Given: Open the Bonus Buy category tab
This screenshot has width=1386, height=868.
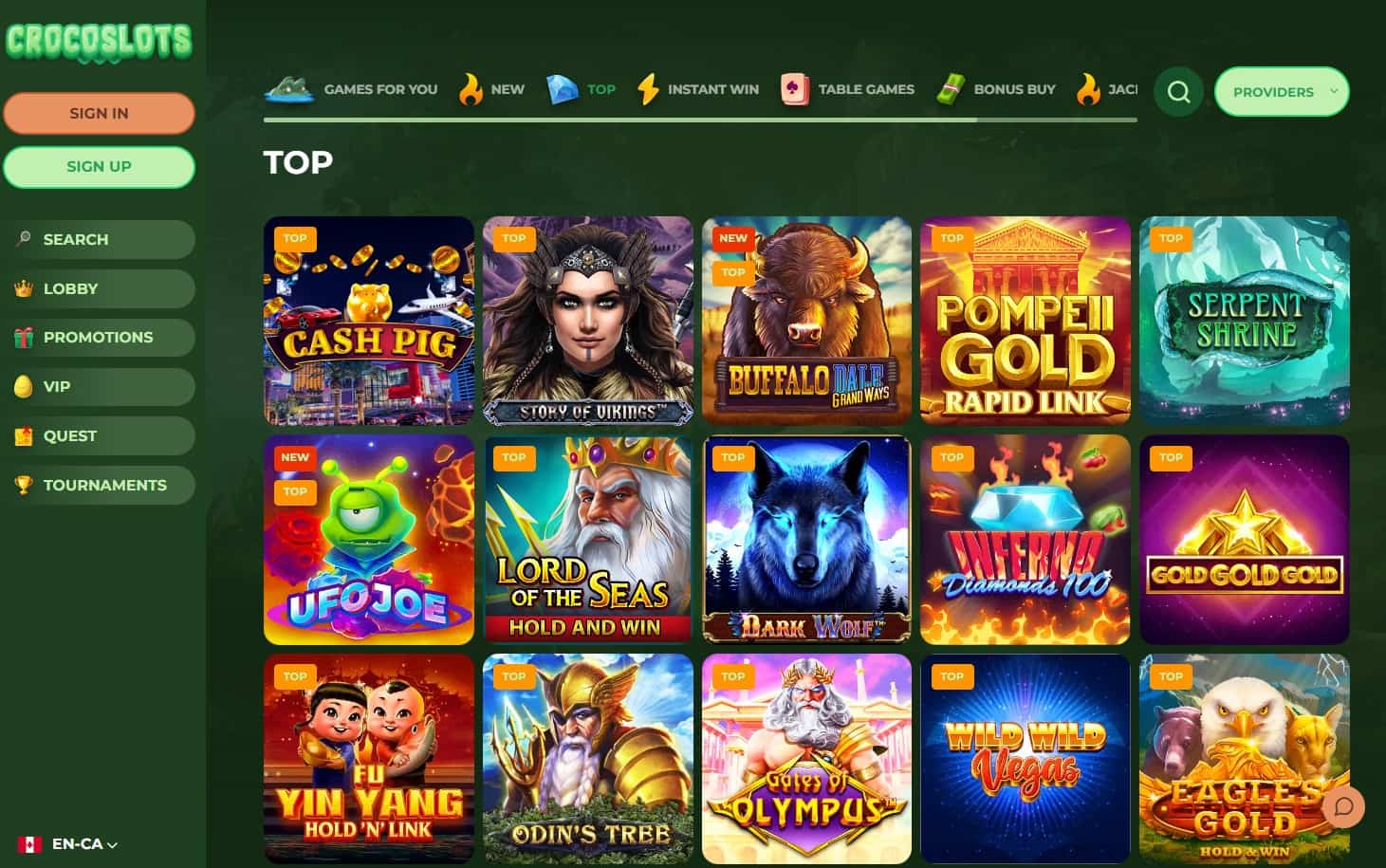Looking at the screenshot, I should pos(995,89).
